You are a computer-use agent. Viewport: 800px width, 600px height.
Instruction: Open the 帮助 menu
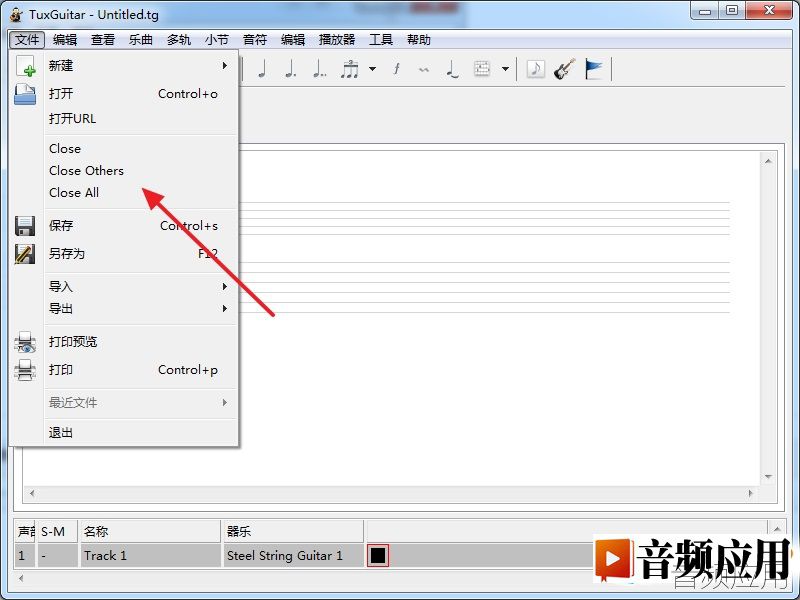419,40
